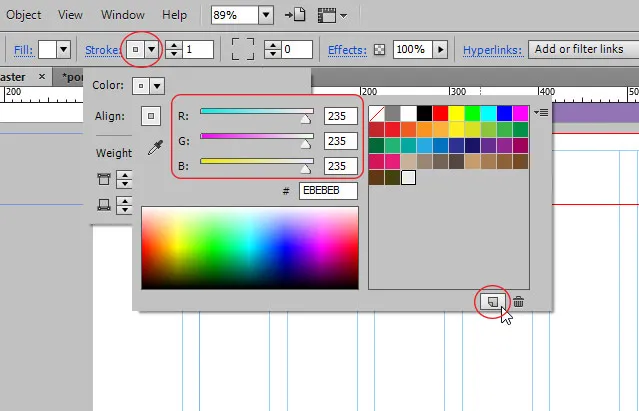Expand the Fill color dropdown
This screenshot has width=639, height=411.
pyautogui.click(x=63, y=49)
